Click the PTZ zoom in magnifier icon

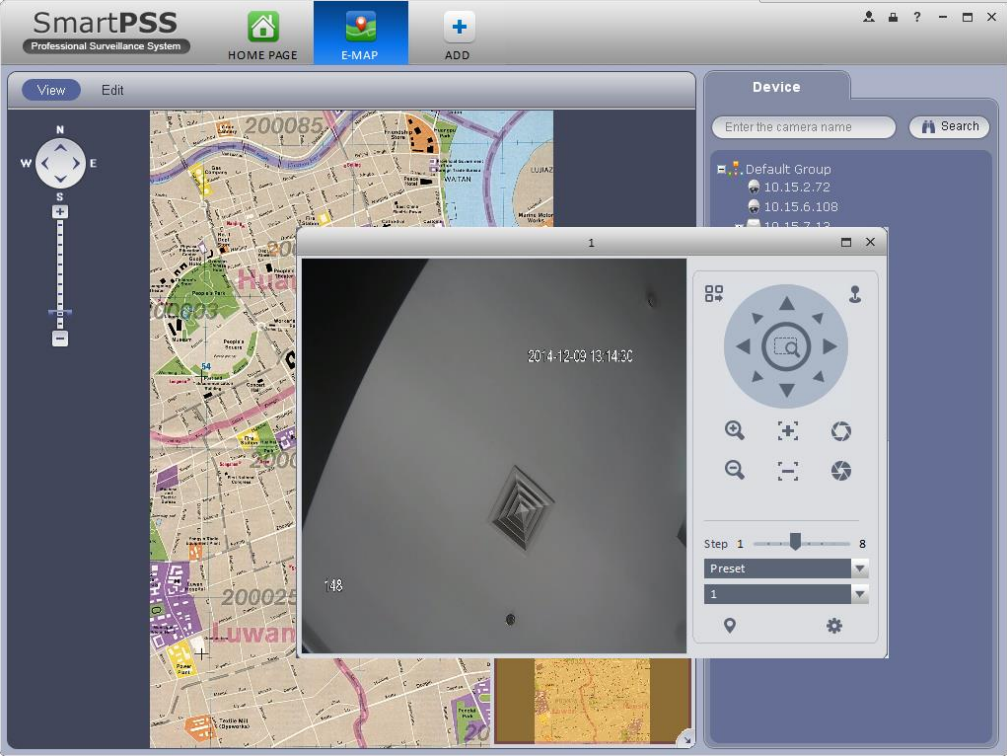[x=735, y=431]
